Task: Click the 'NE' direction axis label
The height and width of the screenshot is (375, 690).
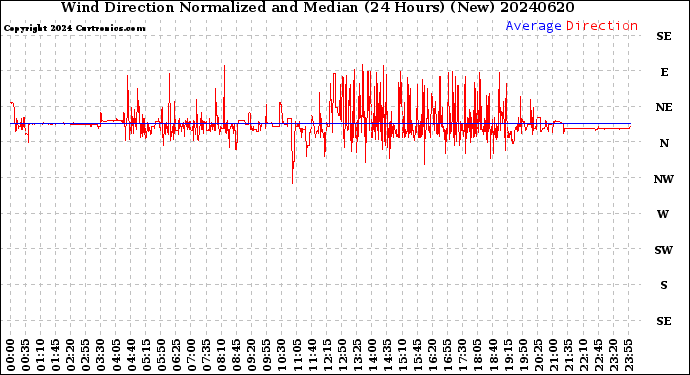Action: click(664, 107)
